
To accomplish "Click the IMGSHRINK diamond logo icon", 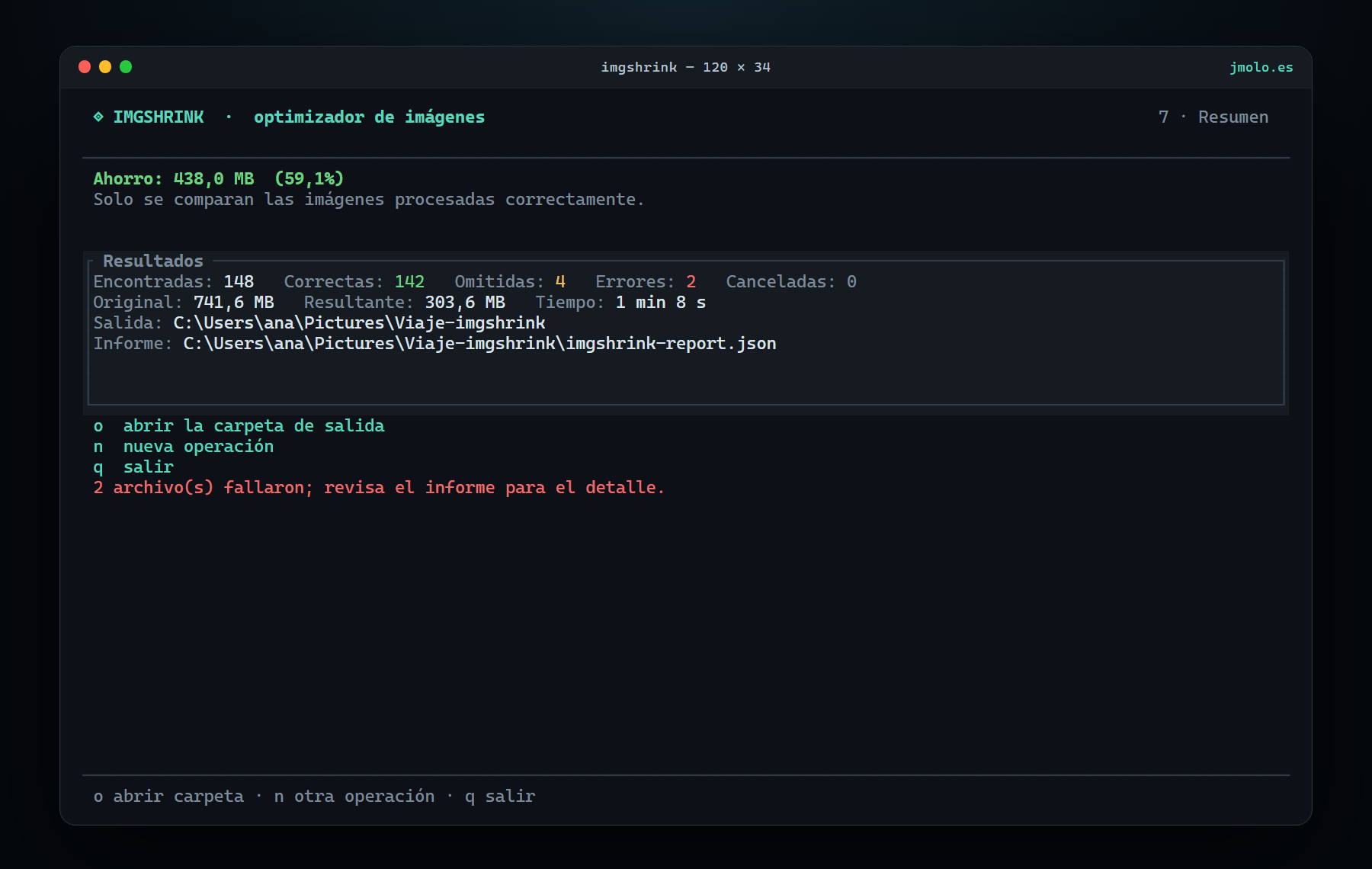I will coord(98,117).
